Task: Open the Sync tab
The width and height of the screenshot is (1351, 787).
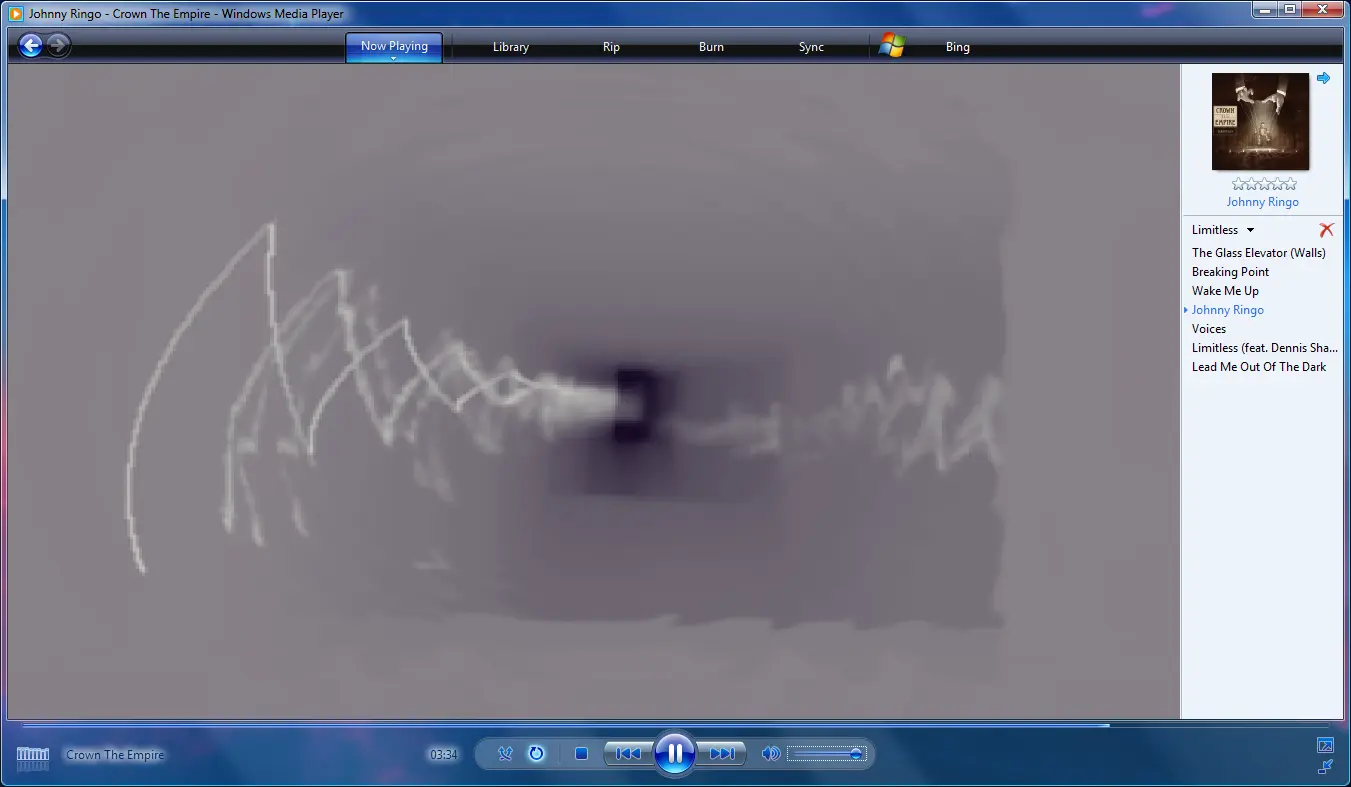Action: coord(811,47)
